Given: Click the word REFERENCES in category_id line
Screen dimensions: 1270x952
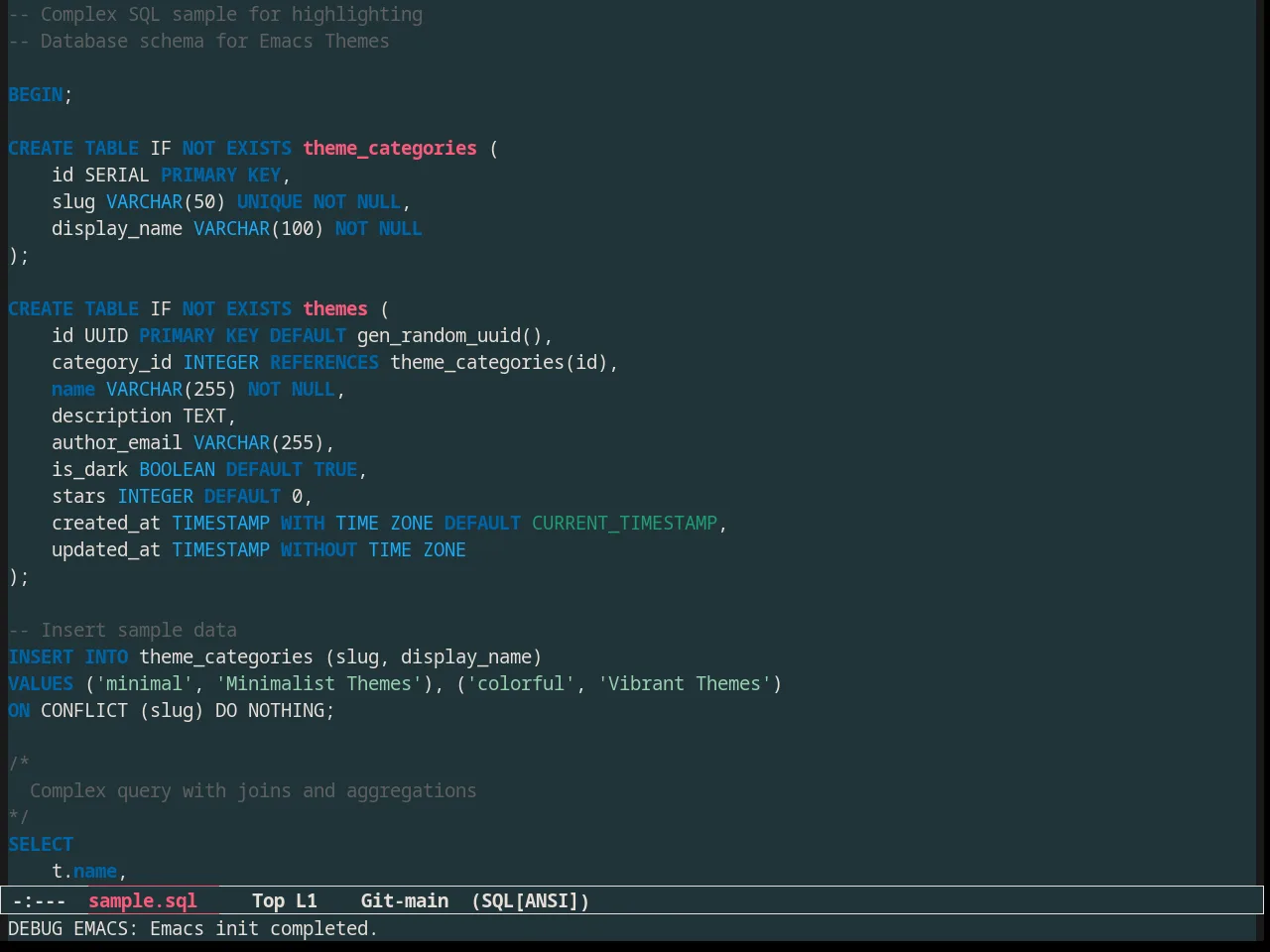Looking at the screenshot, I should 324,362.
